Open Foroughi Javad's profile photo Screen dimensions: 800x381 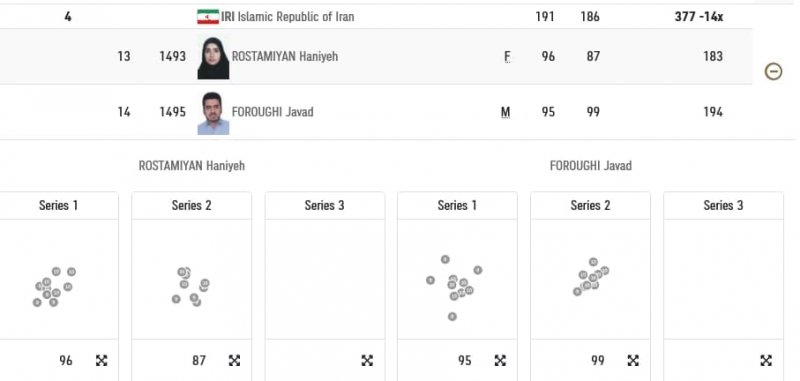click(x=213, y=113)
